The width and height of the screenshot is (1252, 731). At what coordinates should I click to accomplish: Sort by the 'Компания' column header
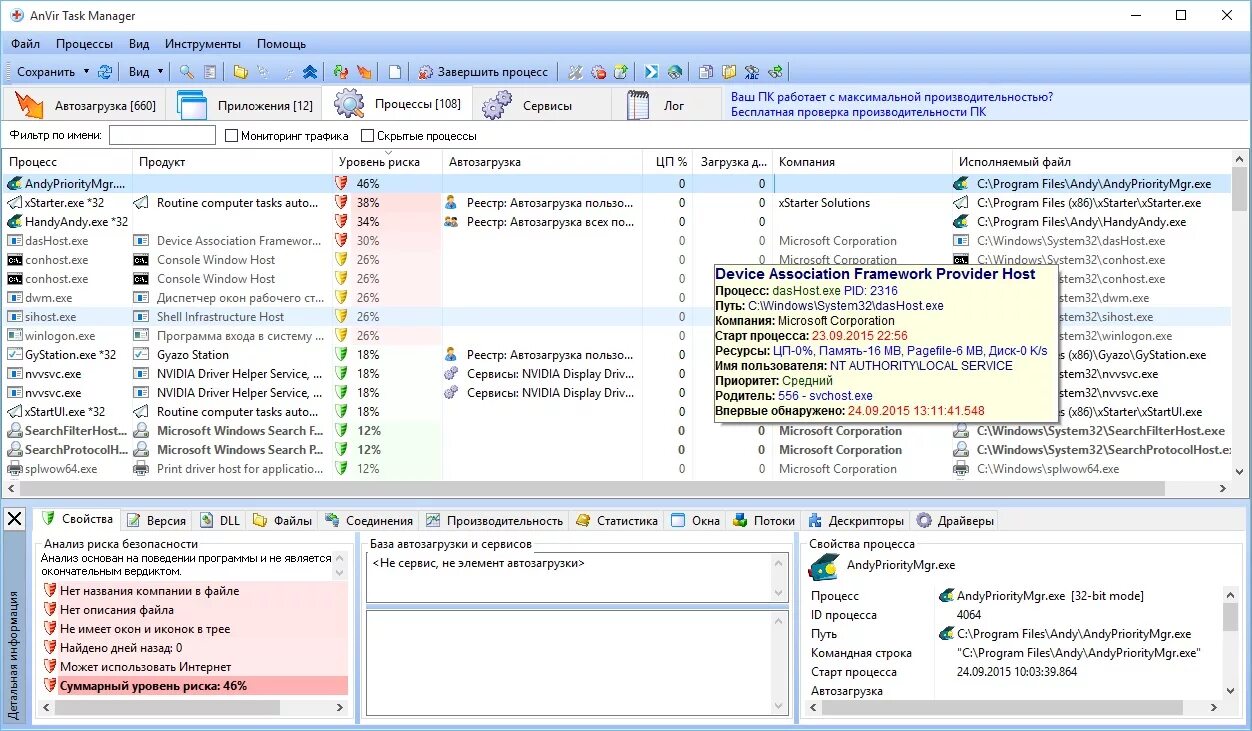[x=863, y=161]
